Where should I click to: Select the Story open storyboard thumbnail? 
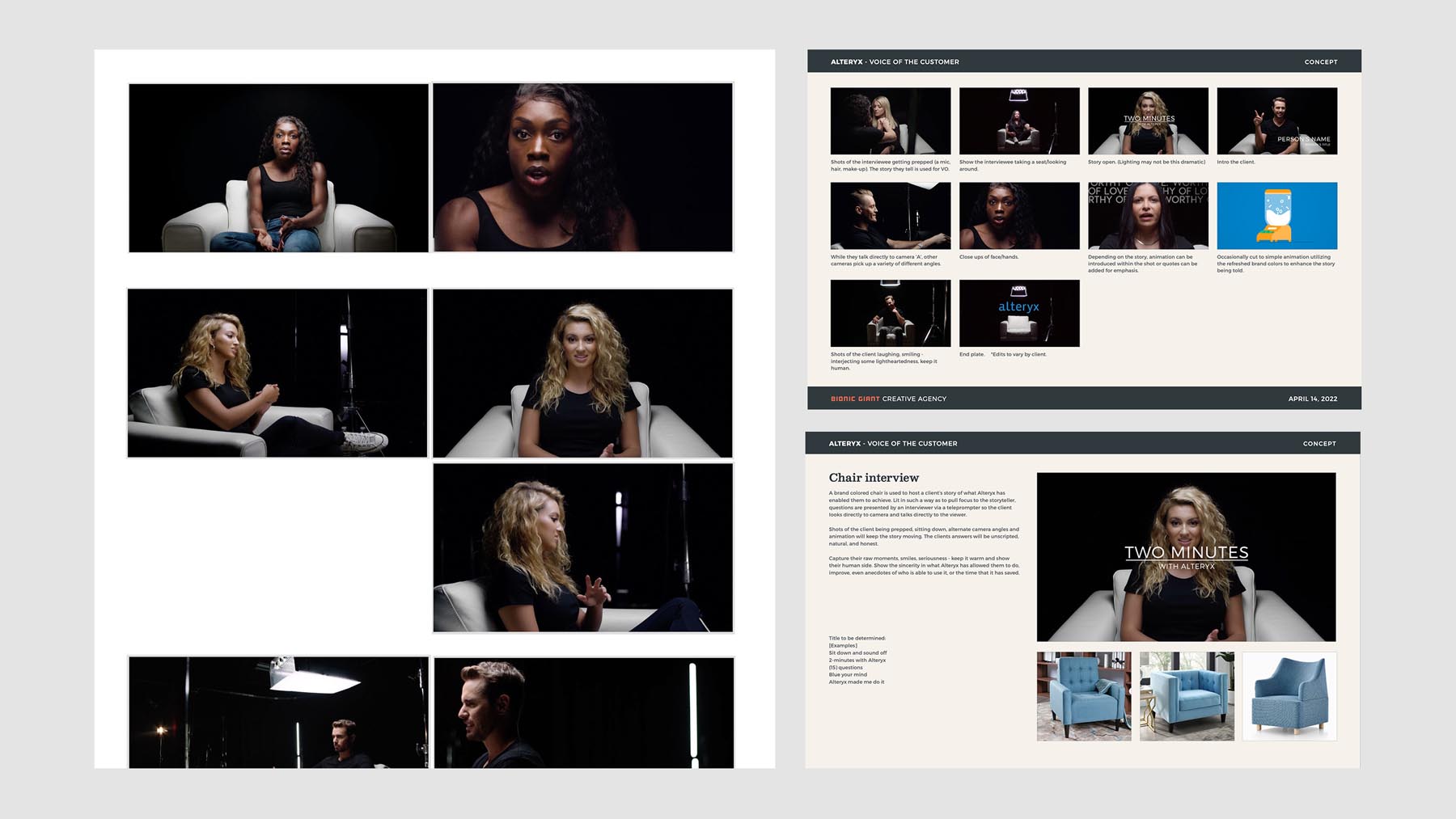pyautogui.click(x=1148, y=121)
